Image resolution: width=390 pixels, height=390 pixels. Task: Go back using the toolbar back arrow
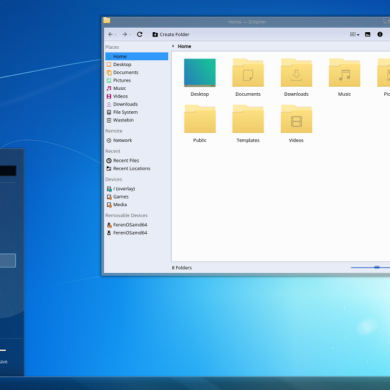tap(110, 34)
